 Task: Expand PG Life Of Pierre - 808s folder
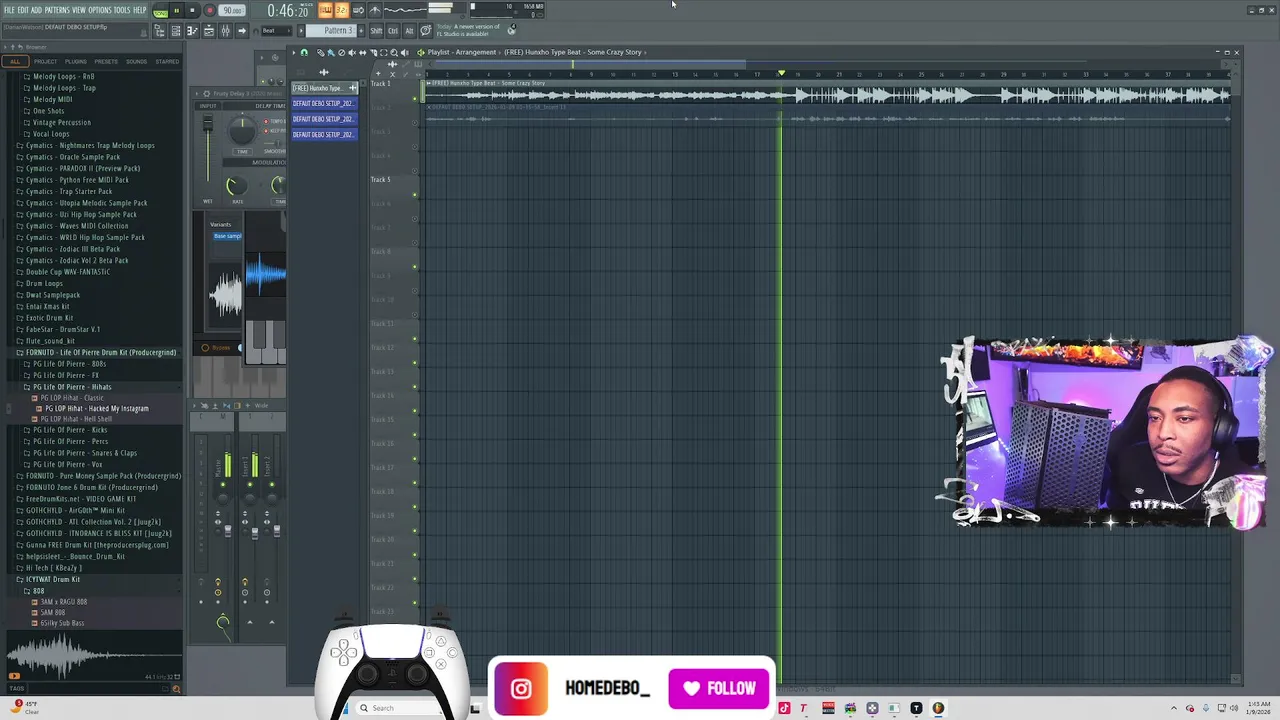68,364
